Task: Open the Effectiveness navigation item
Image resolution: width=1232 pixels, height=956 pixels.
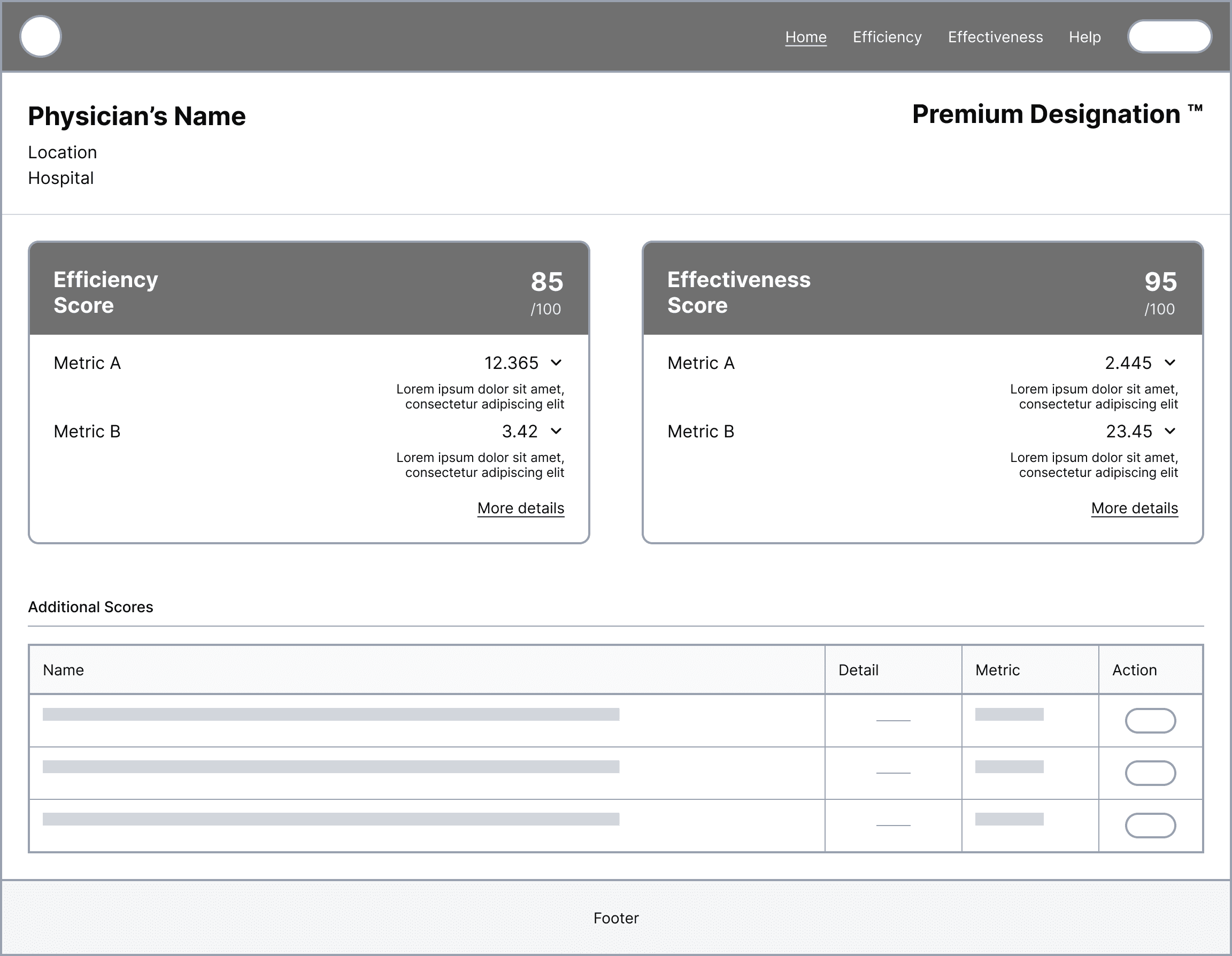Action: (x=995, y=37)
